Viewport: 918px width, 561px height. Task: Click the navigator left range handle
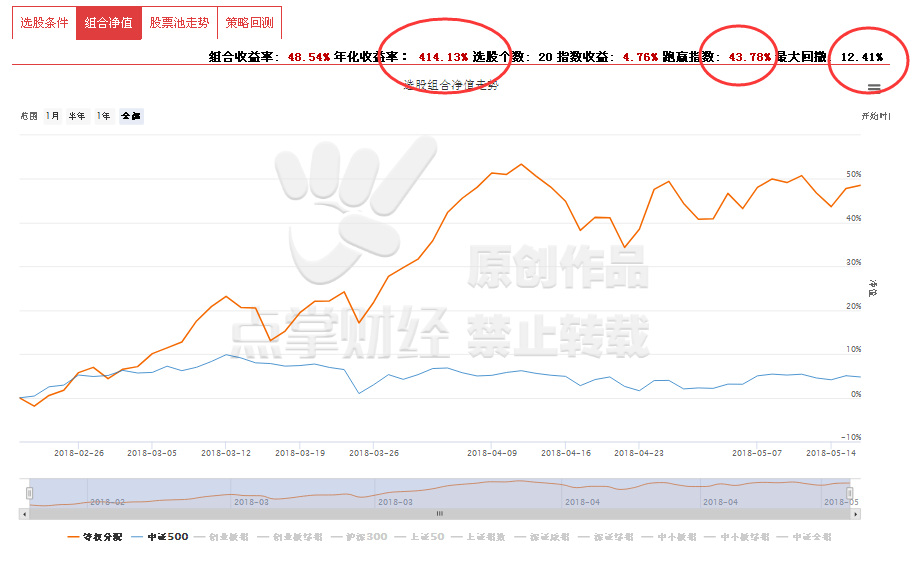(x=29, y=493)
